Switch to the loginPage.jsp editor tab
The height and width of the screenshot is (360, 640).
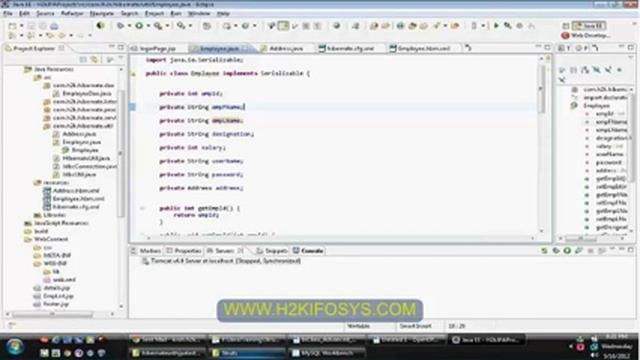click(153, 48)
